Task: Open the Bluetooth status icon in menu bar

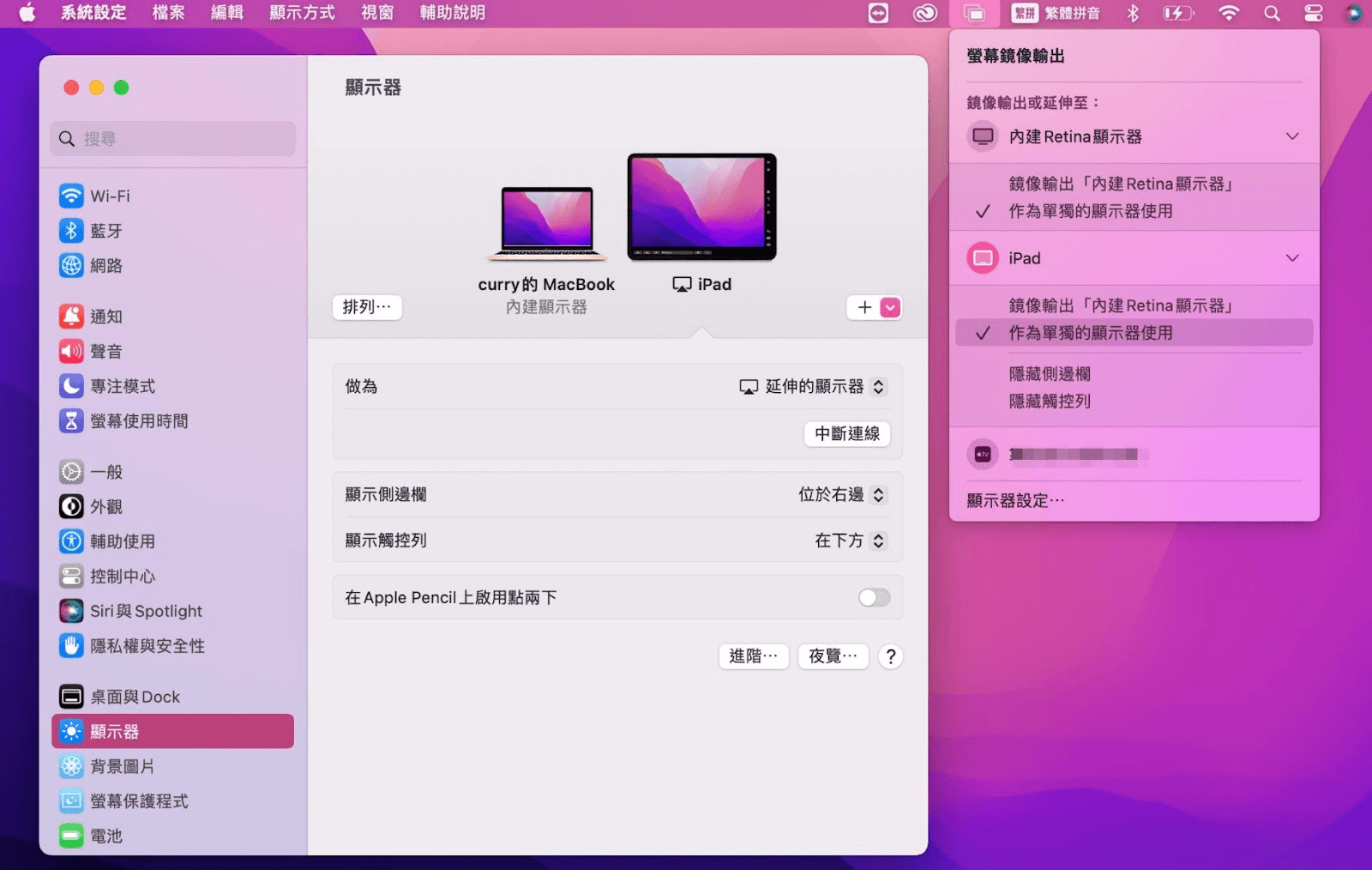Action: tap(1133, 13)
